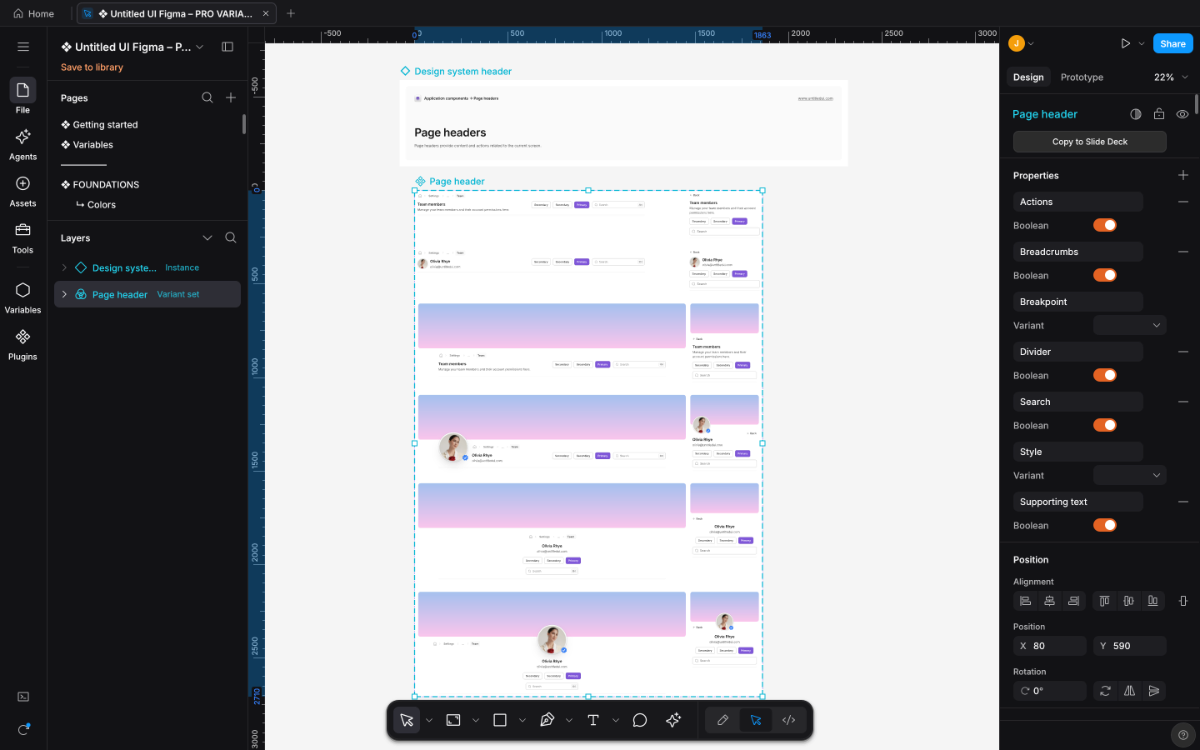Open the Variables panel
This screenshot has height=750, width=1200.
tap(23, 297)
